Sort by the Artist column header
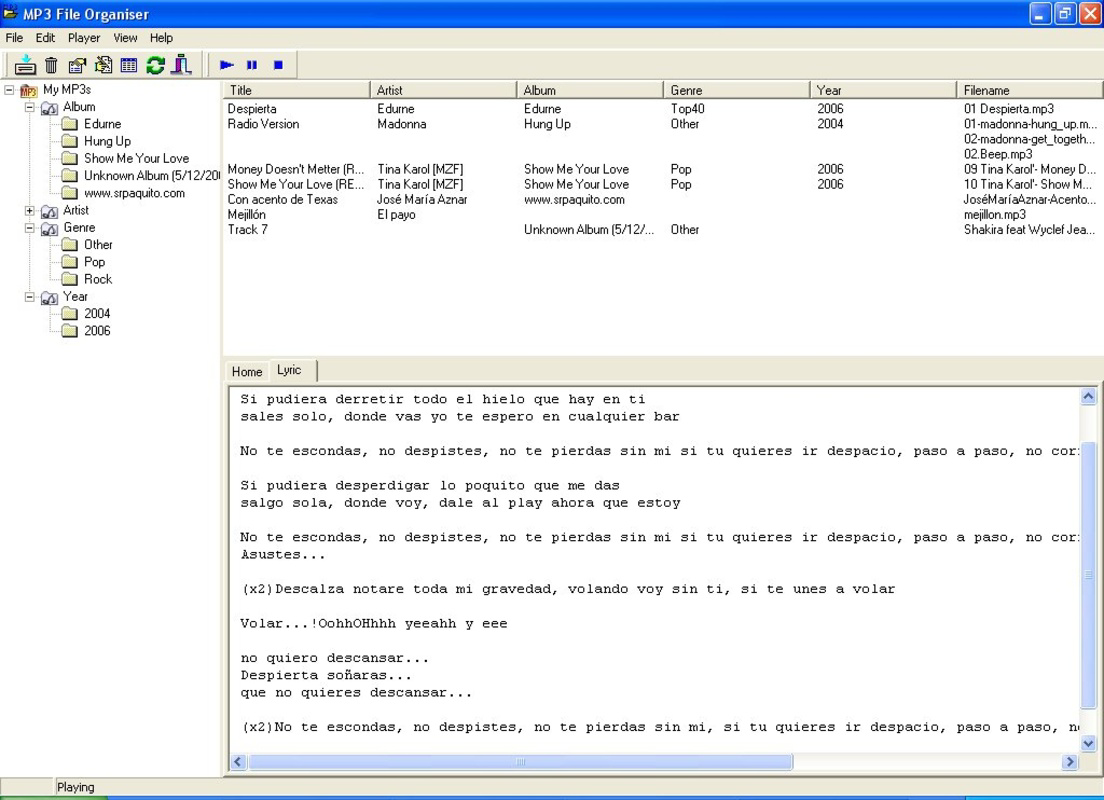 [x=444, y=90]
